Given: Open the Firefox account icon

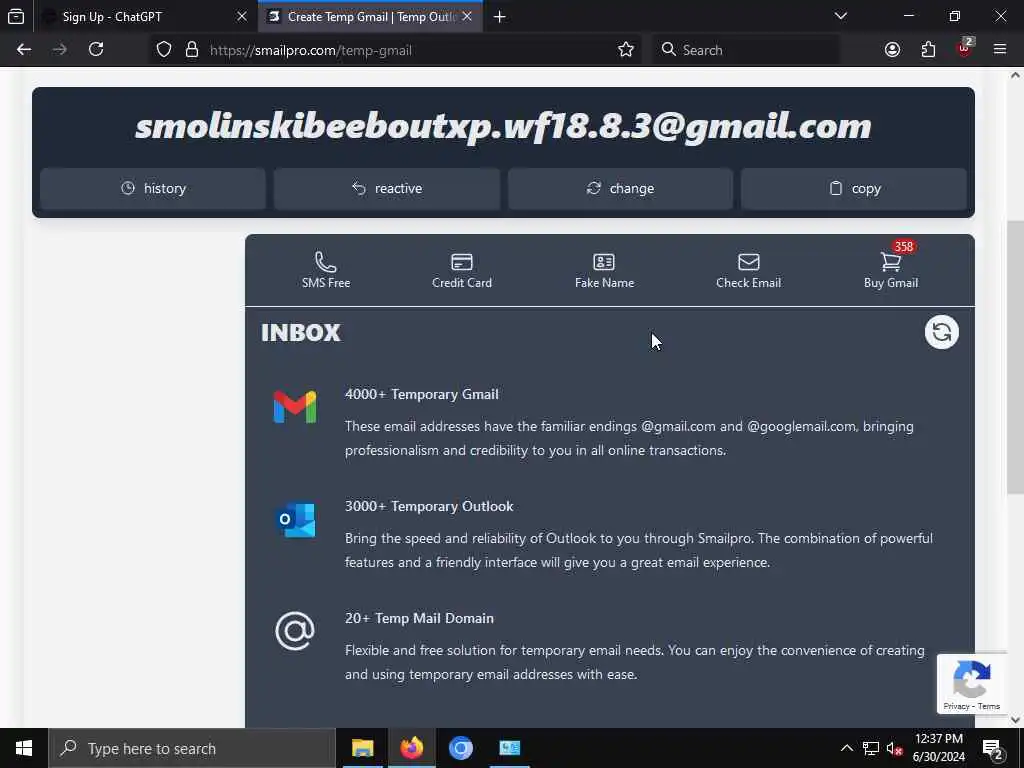Looking at the screenshot, I should 892,50.
